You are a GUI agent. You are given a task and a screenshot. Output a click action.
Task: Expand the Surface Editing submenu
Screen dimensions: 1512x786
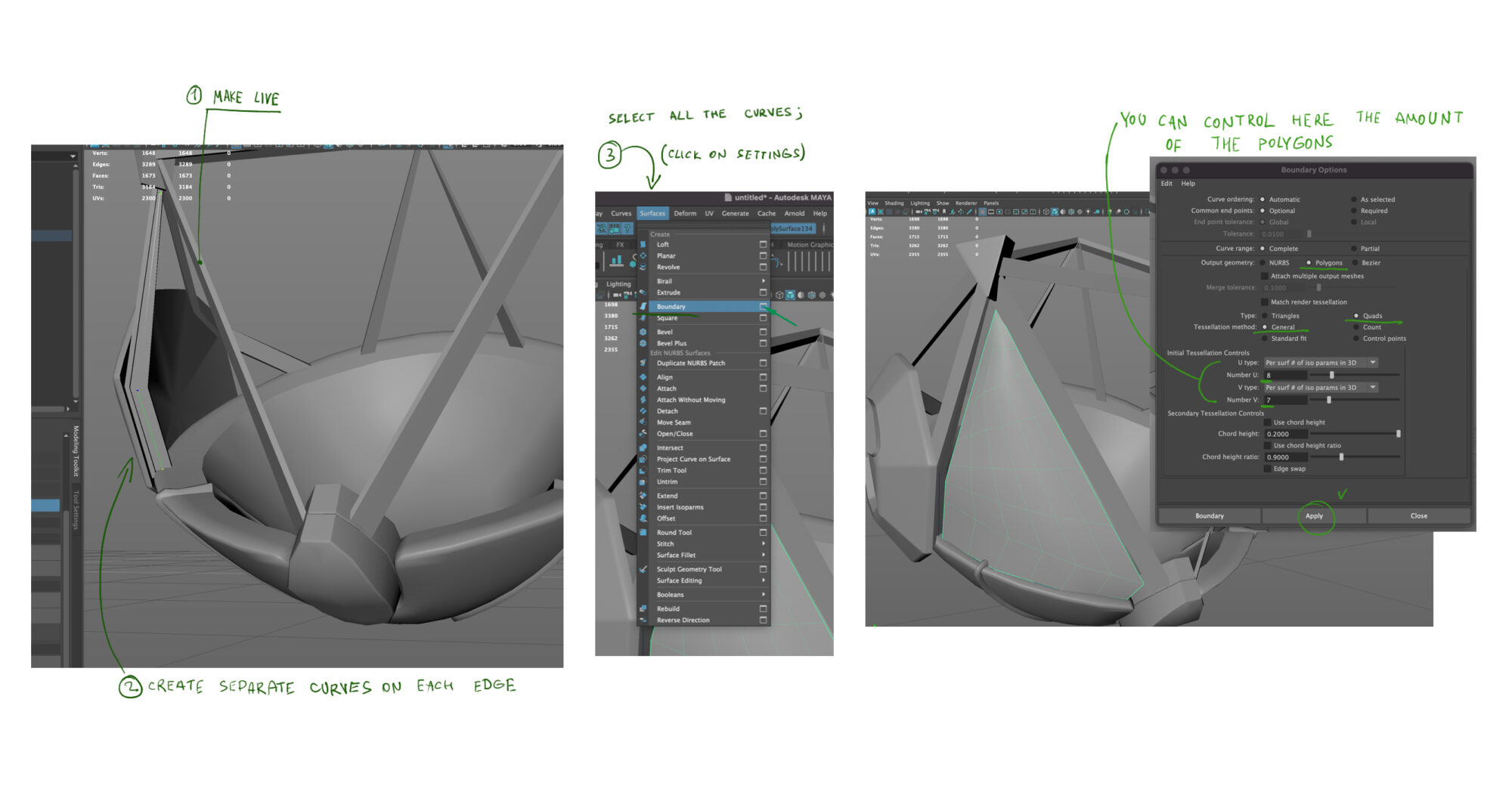764,581
